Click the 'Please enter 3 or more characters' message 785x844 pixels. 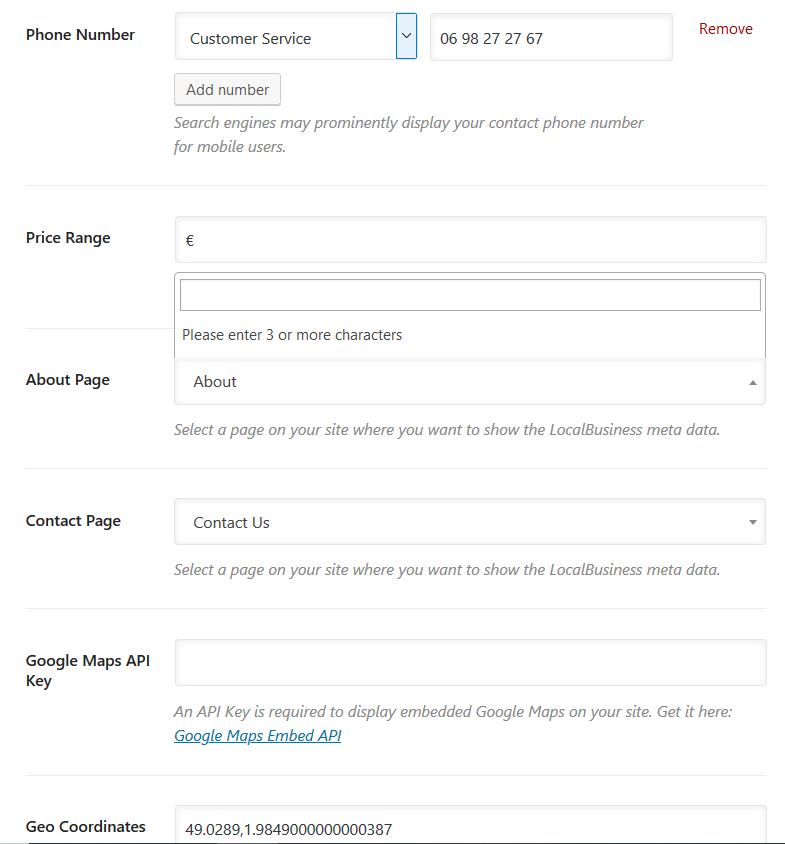tap(292, 335)
